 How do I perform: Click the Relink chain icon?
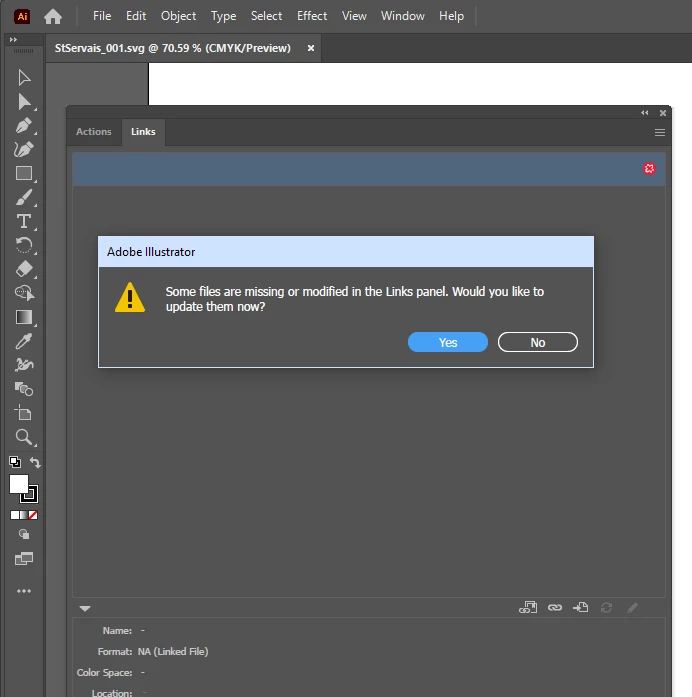pyautogui.click(x=555, y=608)
